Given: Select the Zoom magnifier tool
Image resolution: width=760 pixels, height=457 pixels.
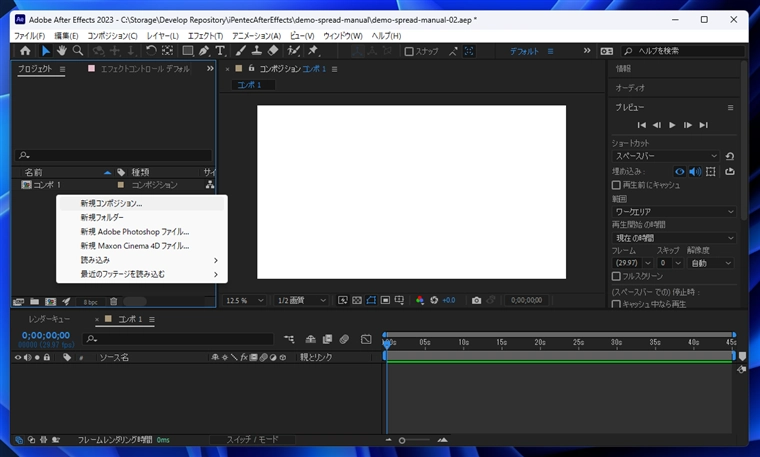Looking at the screenshot, I should tap(78, 50).
